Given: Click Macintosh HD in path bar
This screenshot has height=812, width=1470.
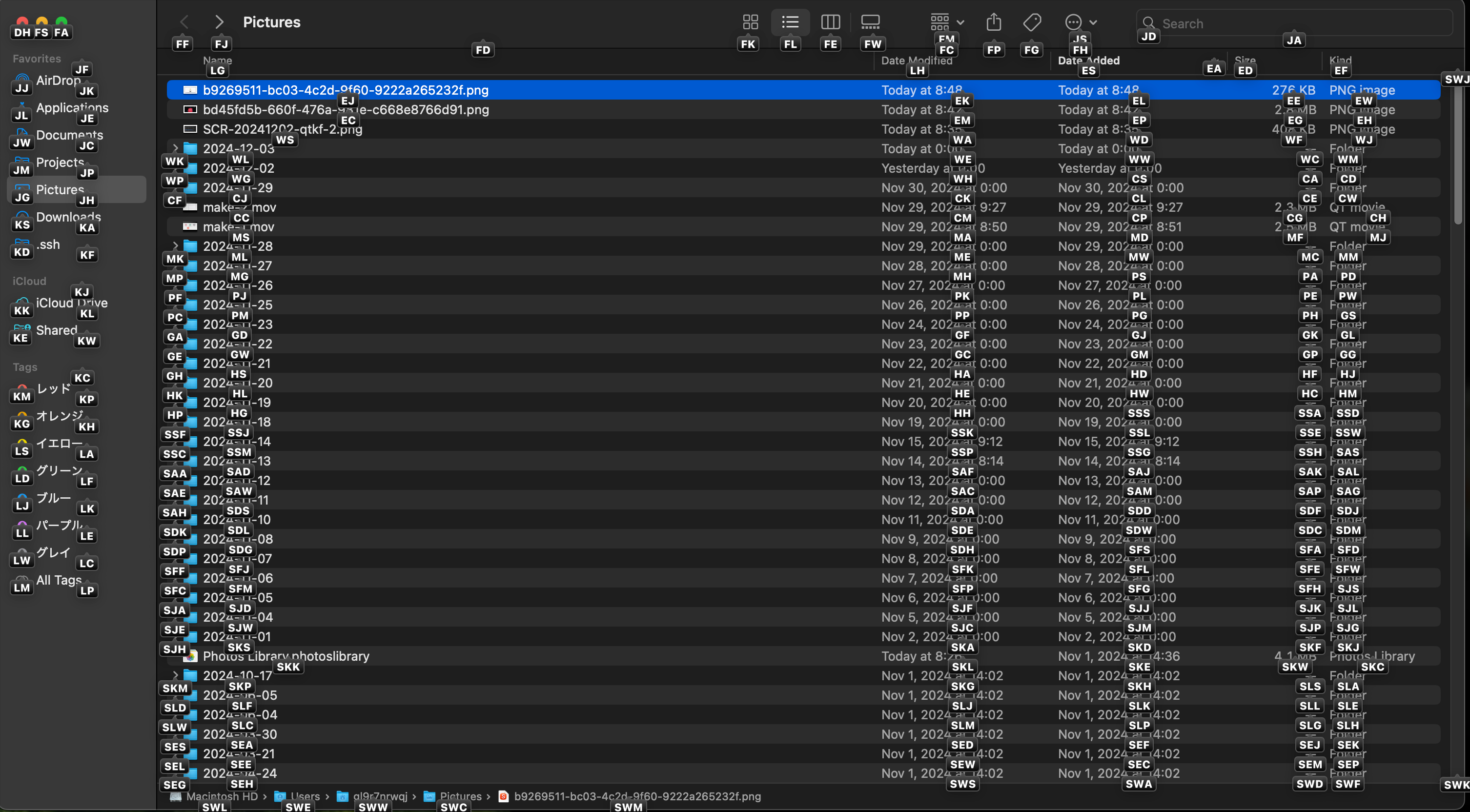Looking at the screenshot, I should (x=214, y=796).
